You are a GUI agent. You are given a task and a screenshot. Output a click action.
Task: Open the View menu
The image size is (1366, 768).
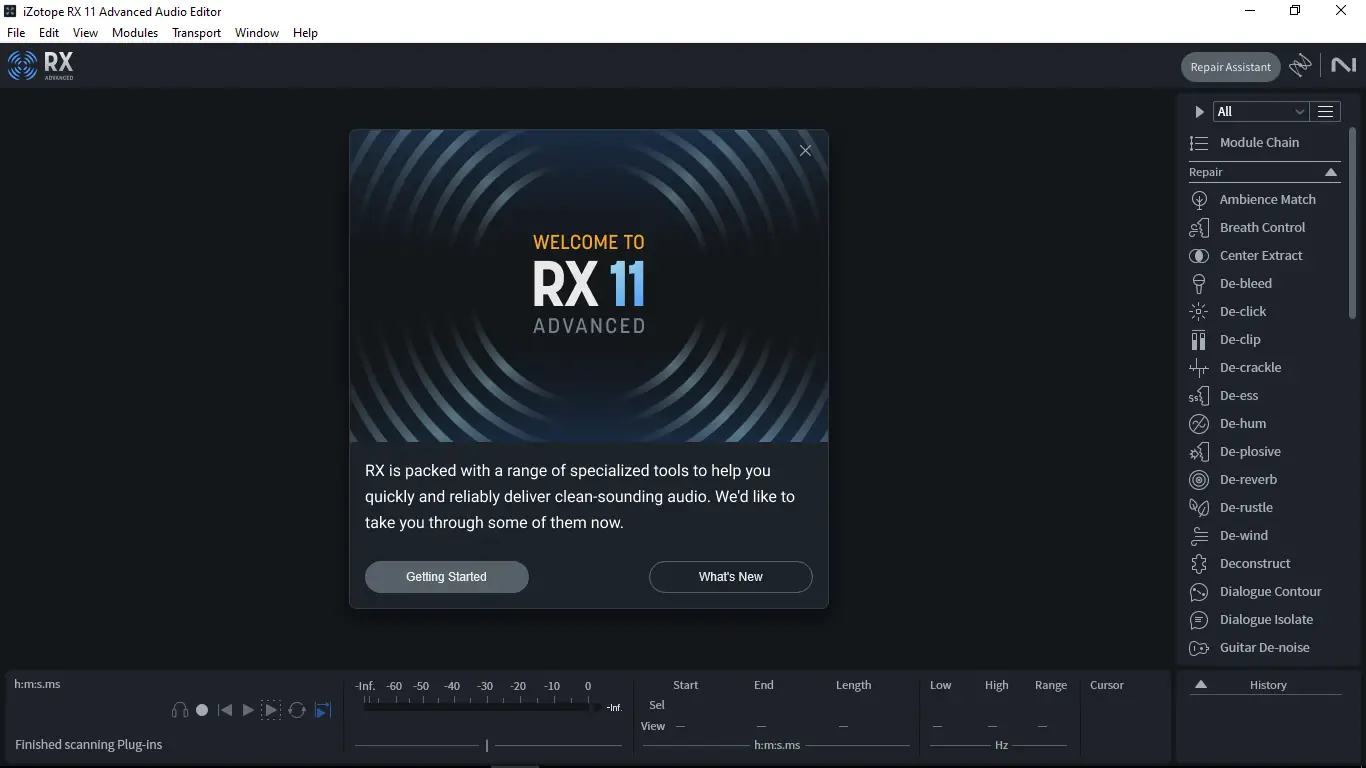pyautogui.click(x=85, y=33)
